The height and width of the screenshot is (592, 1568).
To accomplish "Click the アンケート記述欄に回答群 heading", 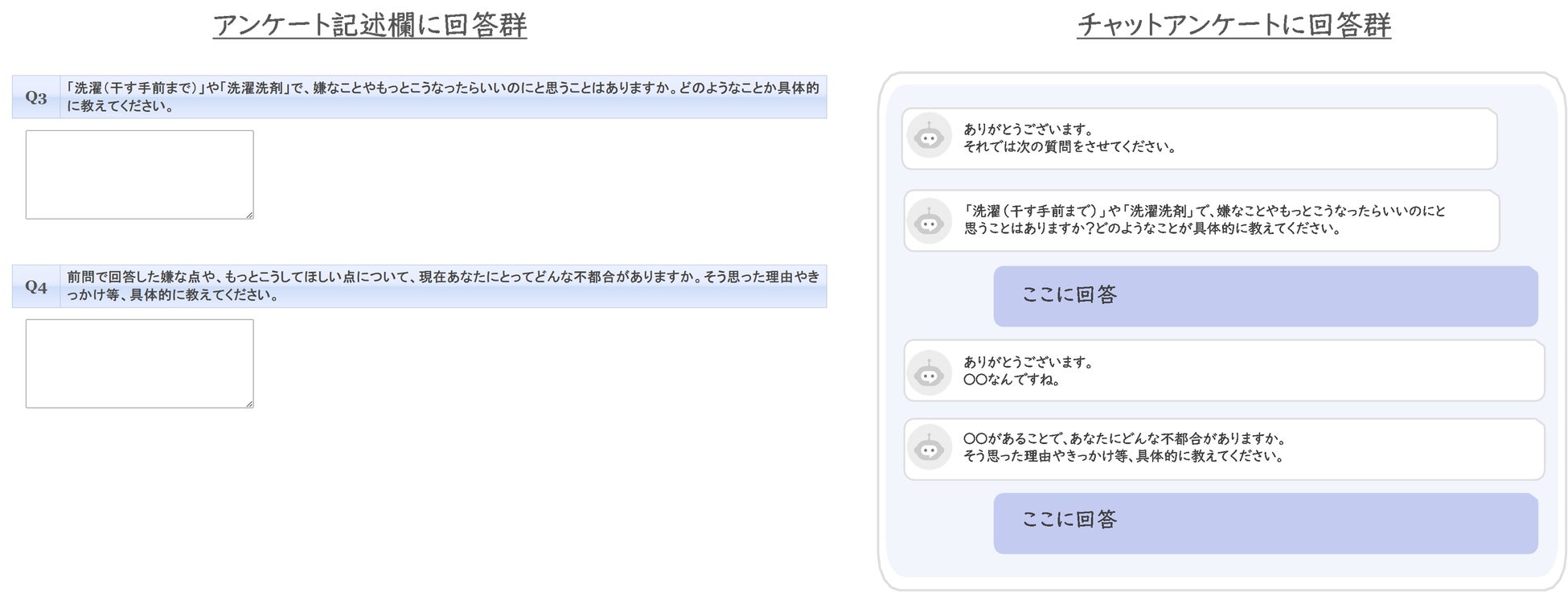I will 370,26.
